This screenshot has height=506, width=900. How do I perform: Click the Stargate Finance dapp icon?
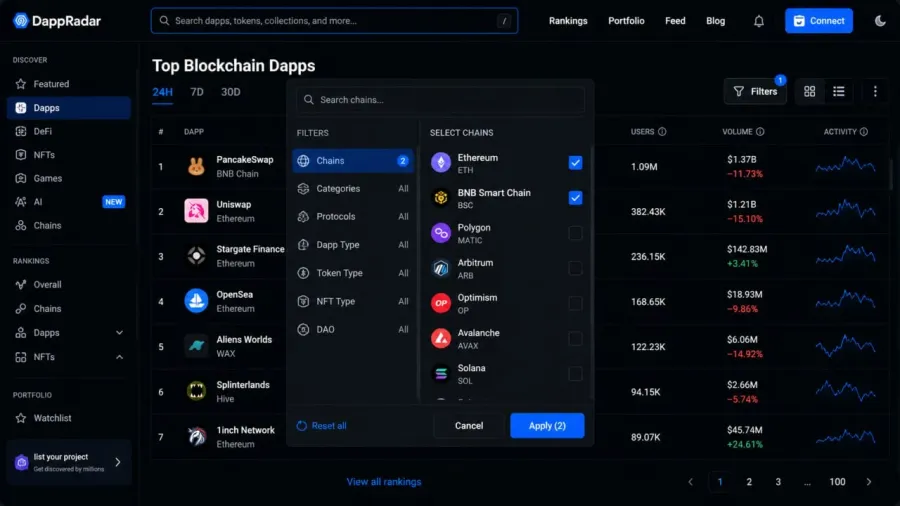pos(196,256)
